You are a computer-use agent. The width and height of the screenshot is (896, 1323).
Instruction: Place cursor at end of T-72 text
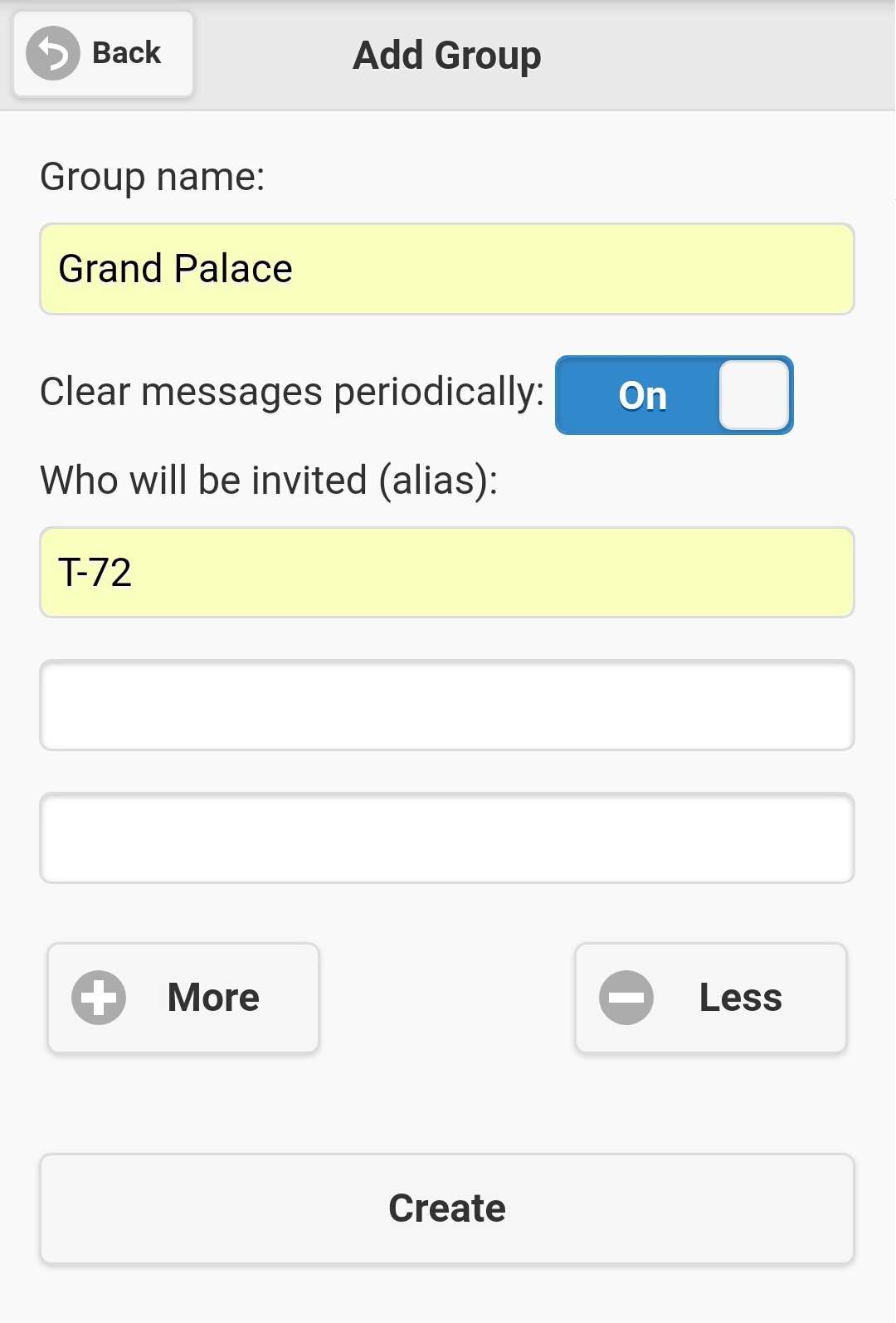coord(134,574)
